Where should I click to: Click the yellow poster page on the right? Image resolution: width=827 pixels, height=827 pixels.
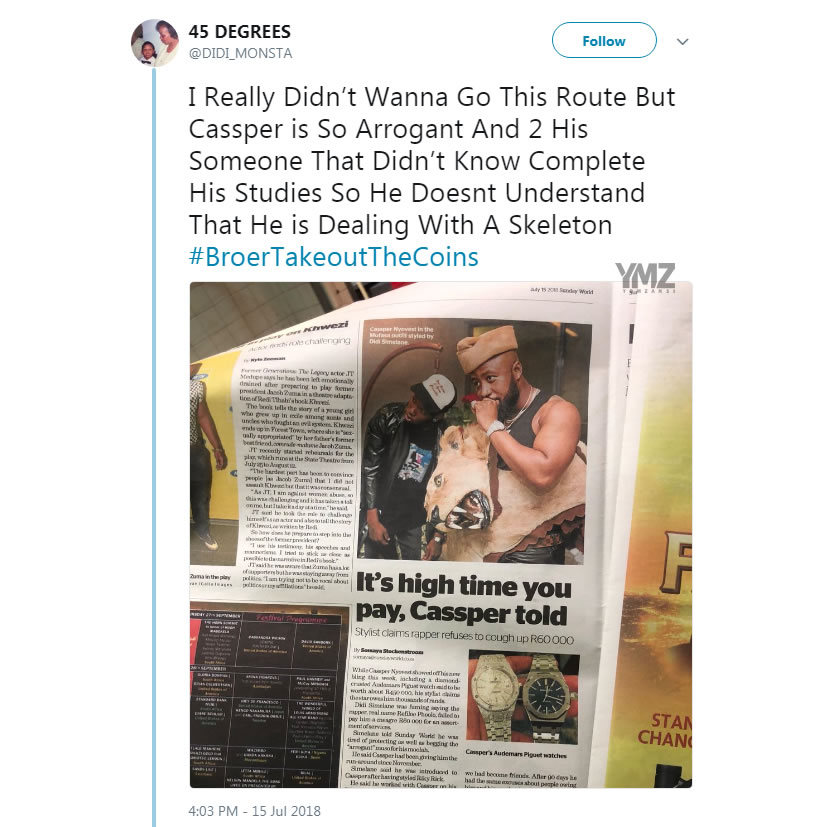click(658, 535)
